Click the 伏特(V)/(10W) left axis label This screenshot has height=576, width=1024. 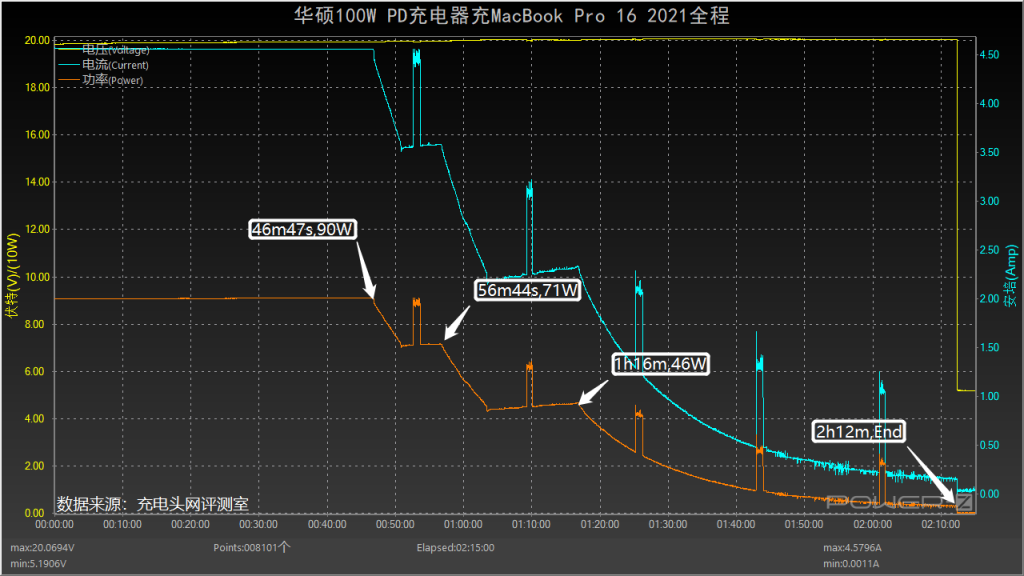click(x=12, y=277)
